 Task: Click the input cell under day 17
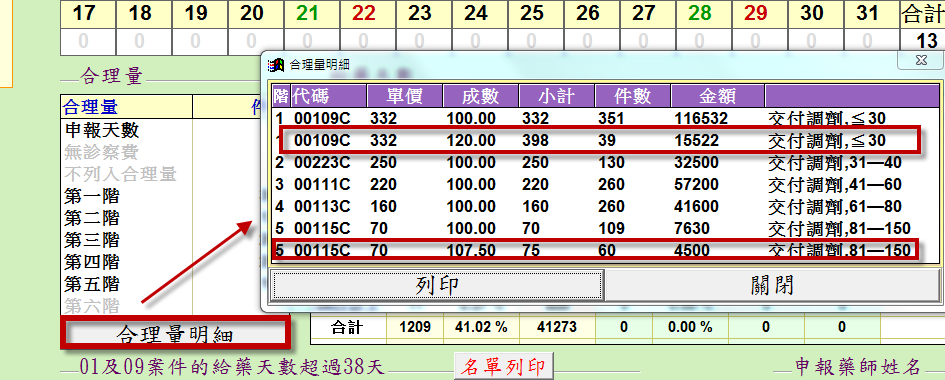83,42
